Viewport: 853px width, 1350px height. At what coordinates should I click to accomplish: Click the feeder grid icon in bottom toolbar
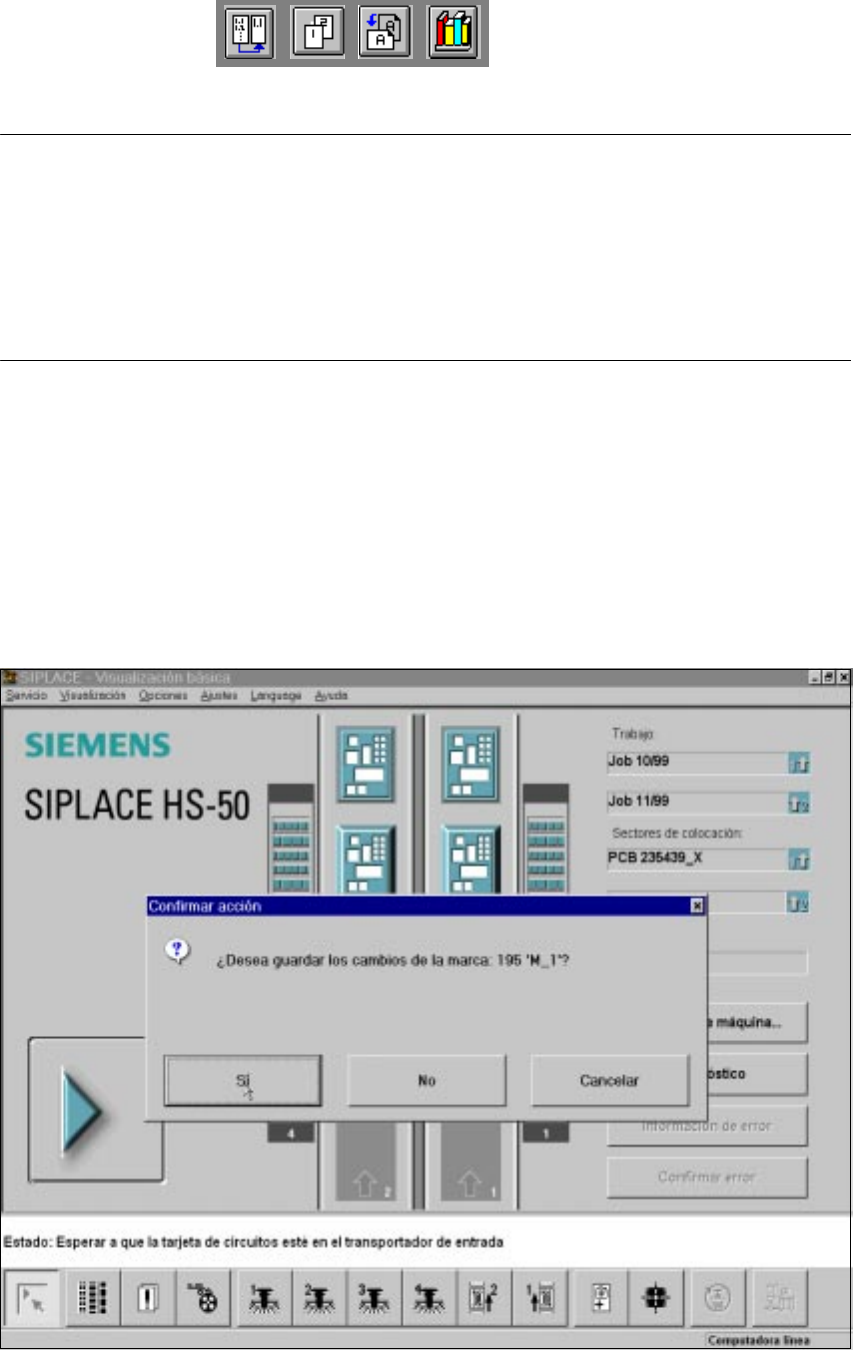[92, 1298]
